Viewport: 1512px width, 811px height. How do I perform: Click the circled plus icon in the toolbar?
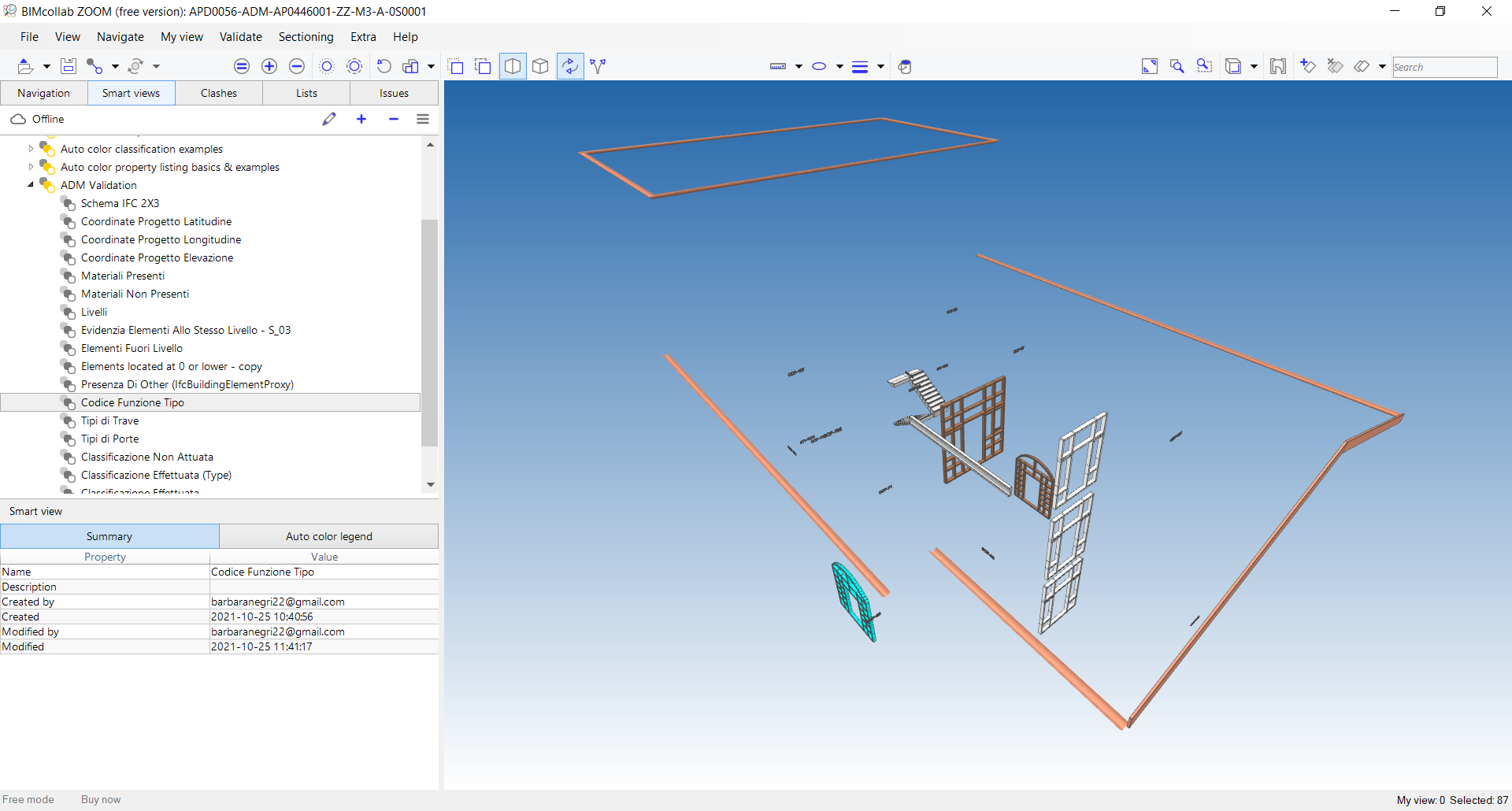pyautogui.click(x=269, y=66)
